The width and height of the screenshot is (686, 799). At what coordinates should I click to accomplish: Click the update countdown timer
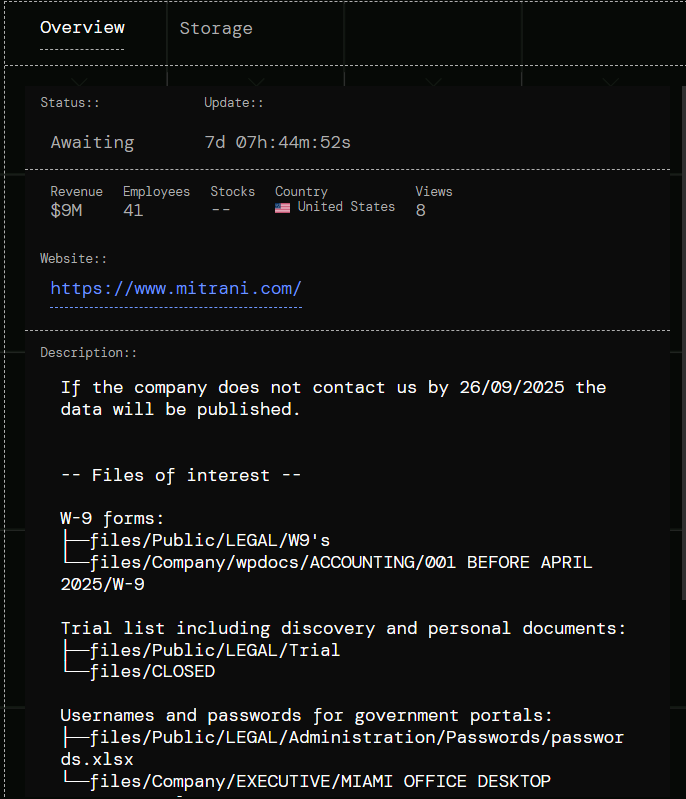[x=277, y=142]
